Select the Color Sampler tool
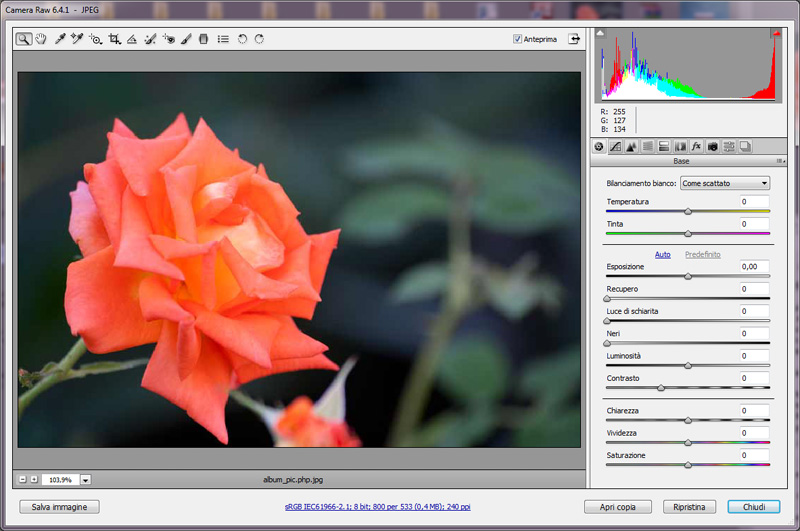 [77, 39]
